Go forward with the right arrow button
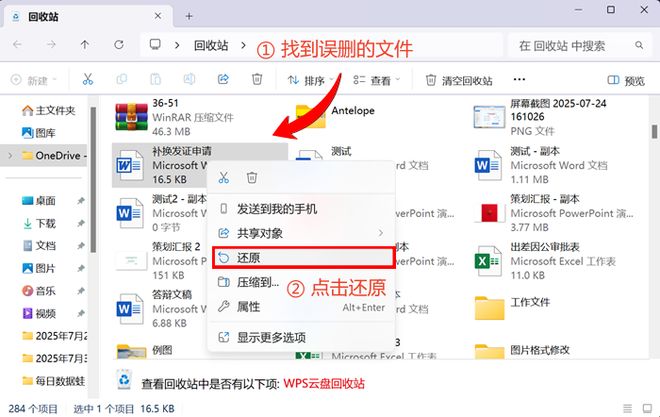The width and height of the screenshot is (660, 417). [x=51, y=44]
